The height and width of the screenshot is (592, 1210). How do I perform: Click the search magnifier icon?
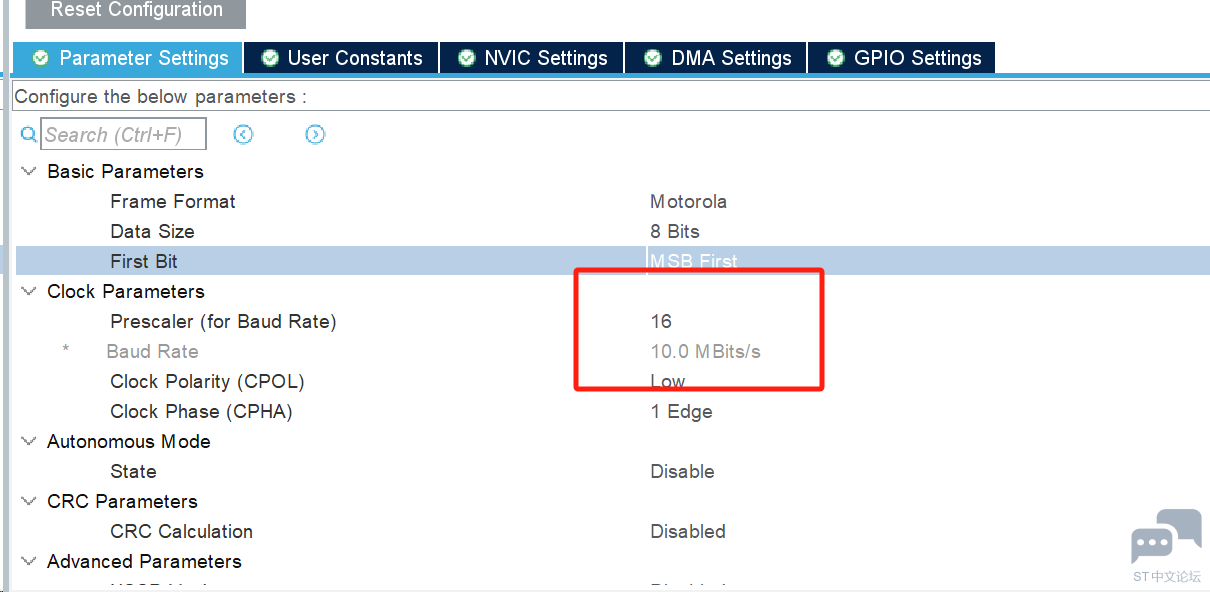pyautogui.click(x=28, y=134)
